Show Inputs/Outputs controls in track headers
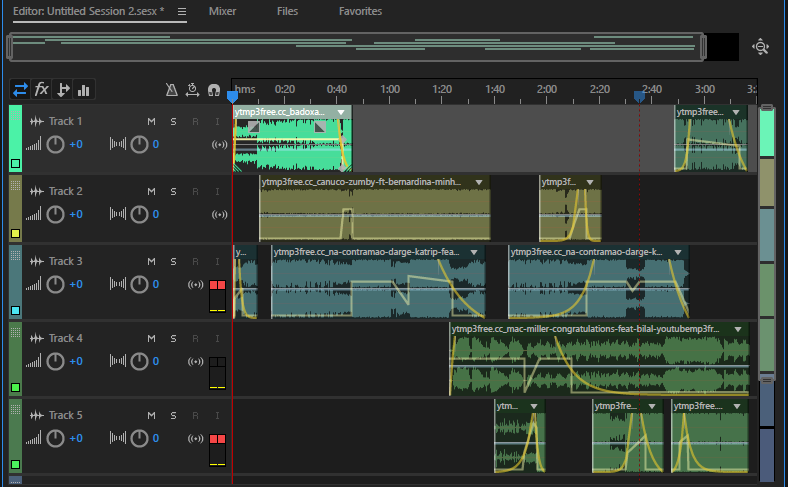788x487 pixels. (20, 90)
